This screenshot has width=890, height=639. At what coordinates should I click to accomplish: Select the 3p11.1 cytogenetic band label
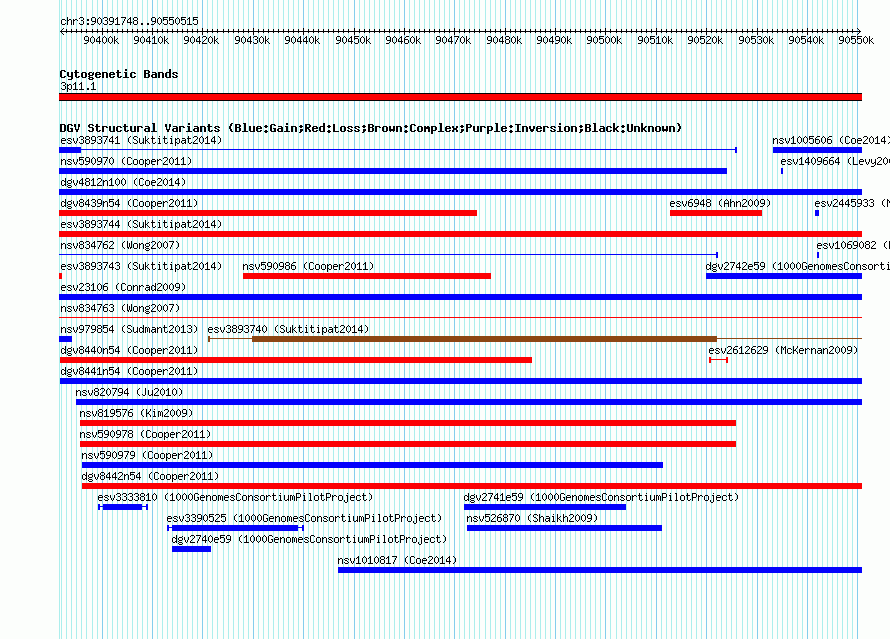(x=78, y=86)
